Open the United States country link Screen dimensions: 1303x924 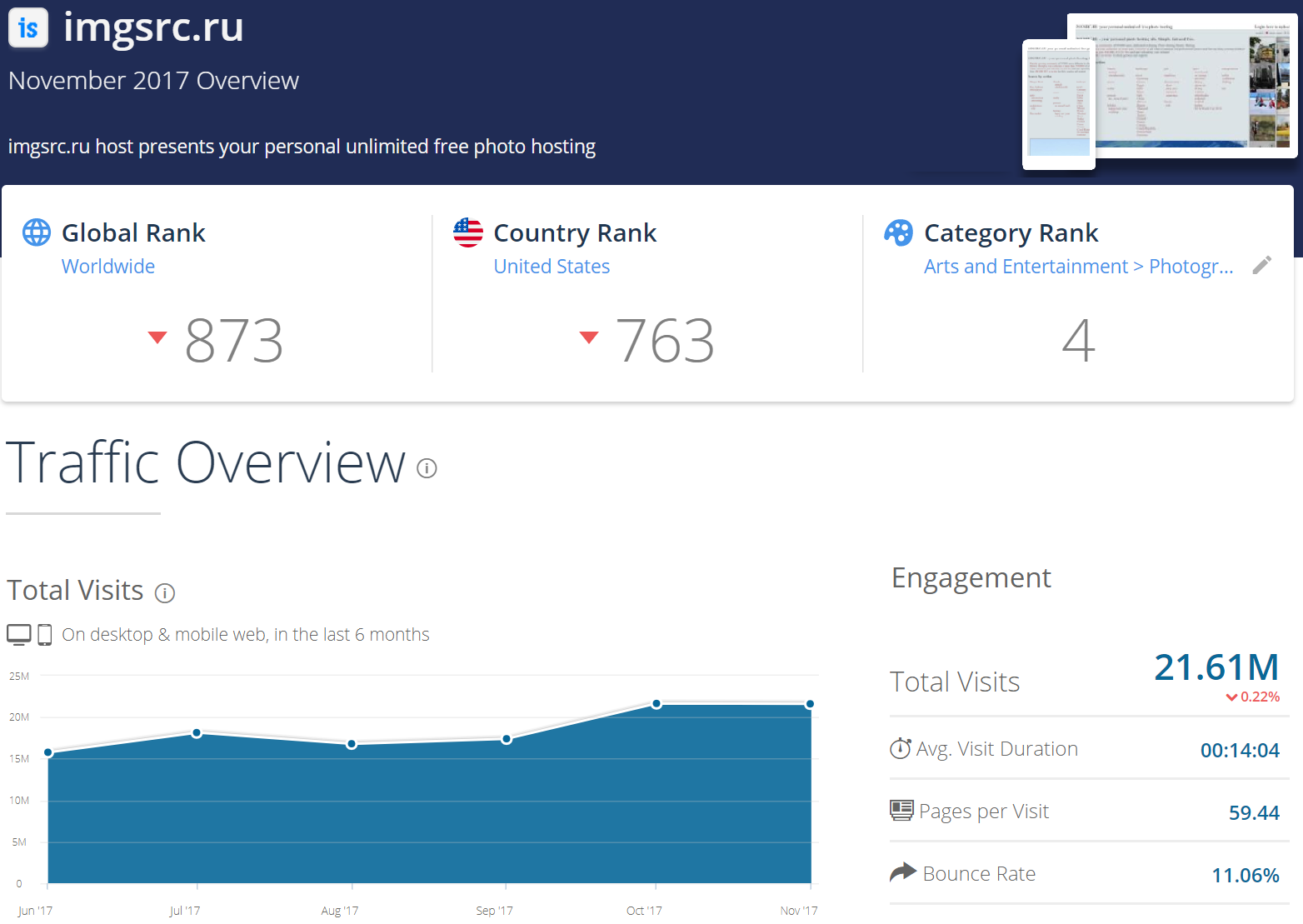click(552, 267)
